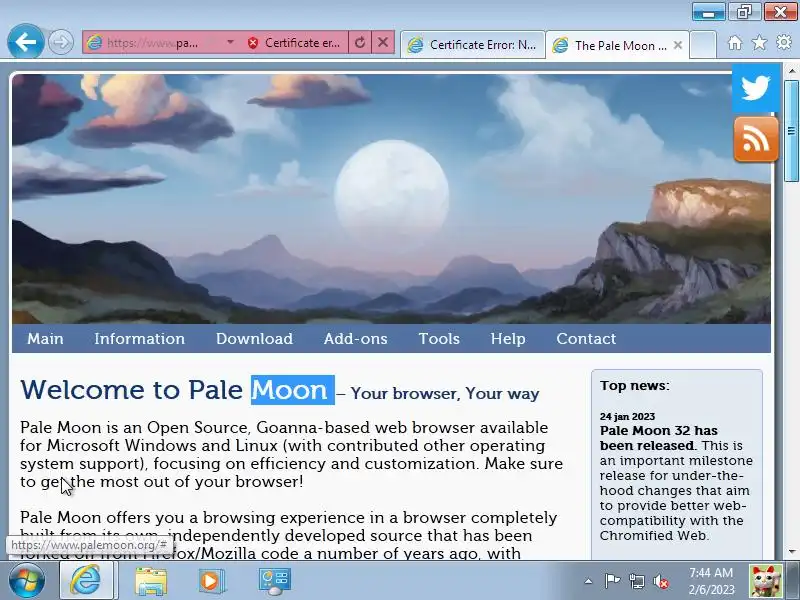Image resolution: width=800 pixels, height=600 pixels.
Task: Launch Windows Media Player from taskbar
Action: [x=211, y=581]
